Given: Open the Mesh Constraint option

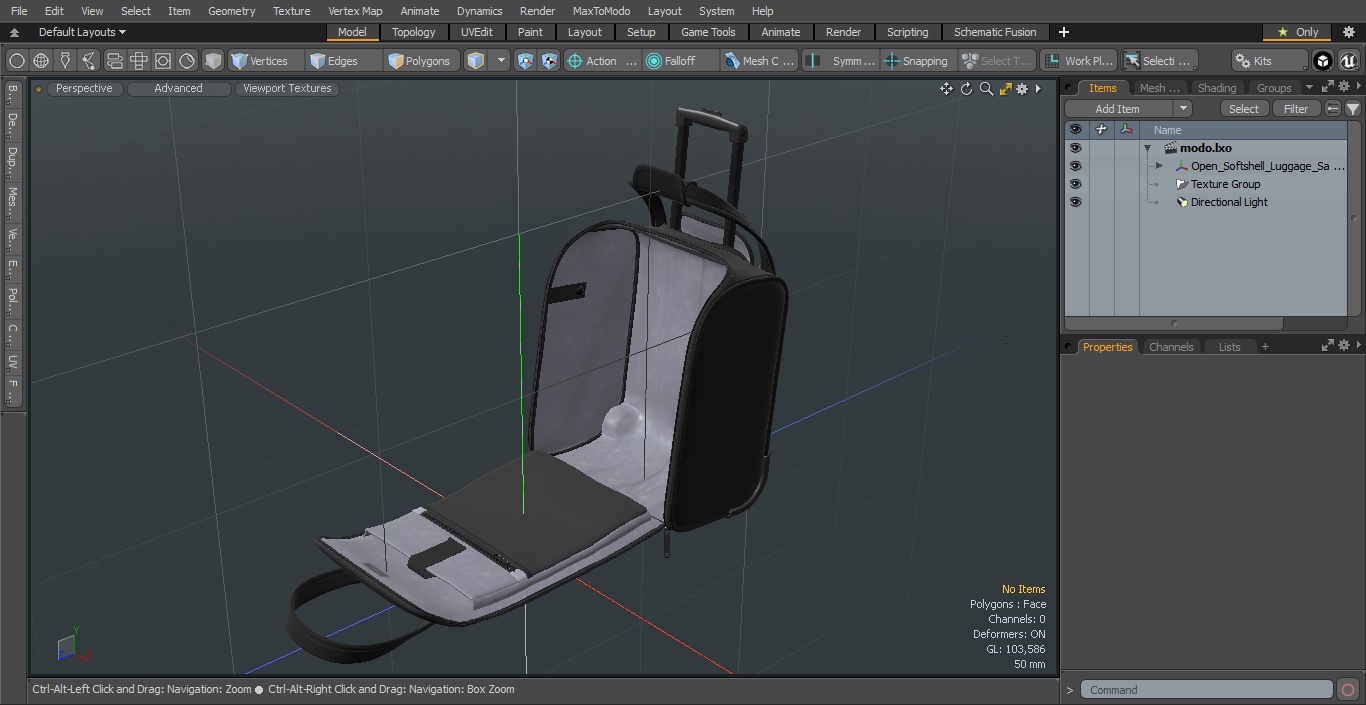Looking at the screenshot, I should 760,61.
